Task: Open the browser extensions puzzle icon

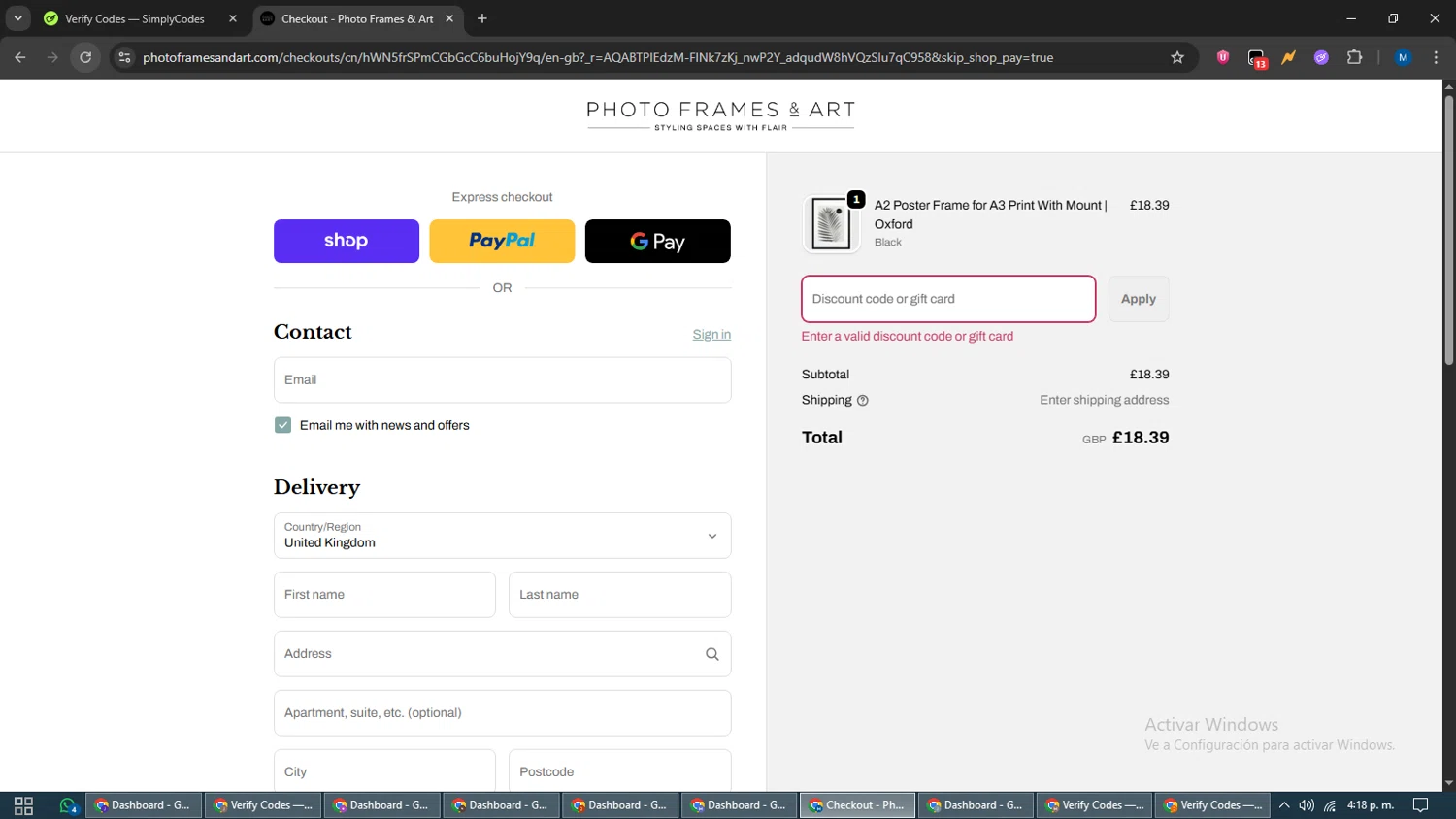Action: (x=1354, y=58)
